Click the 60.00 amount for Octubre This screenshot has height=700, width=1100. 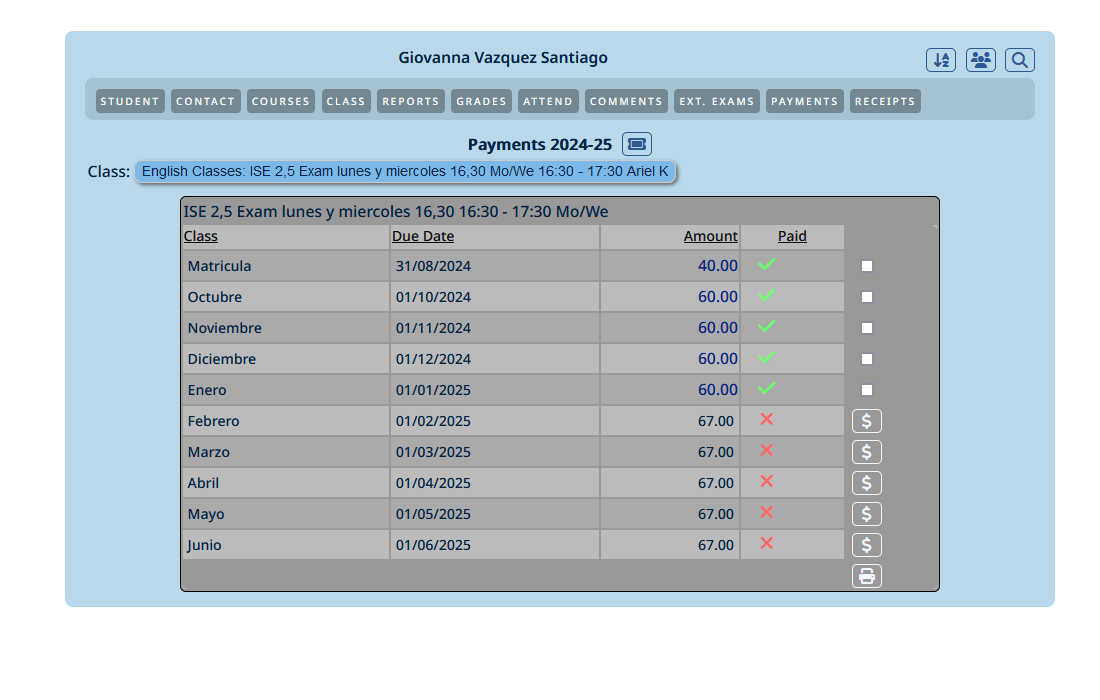(x=718, y=297)
